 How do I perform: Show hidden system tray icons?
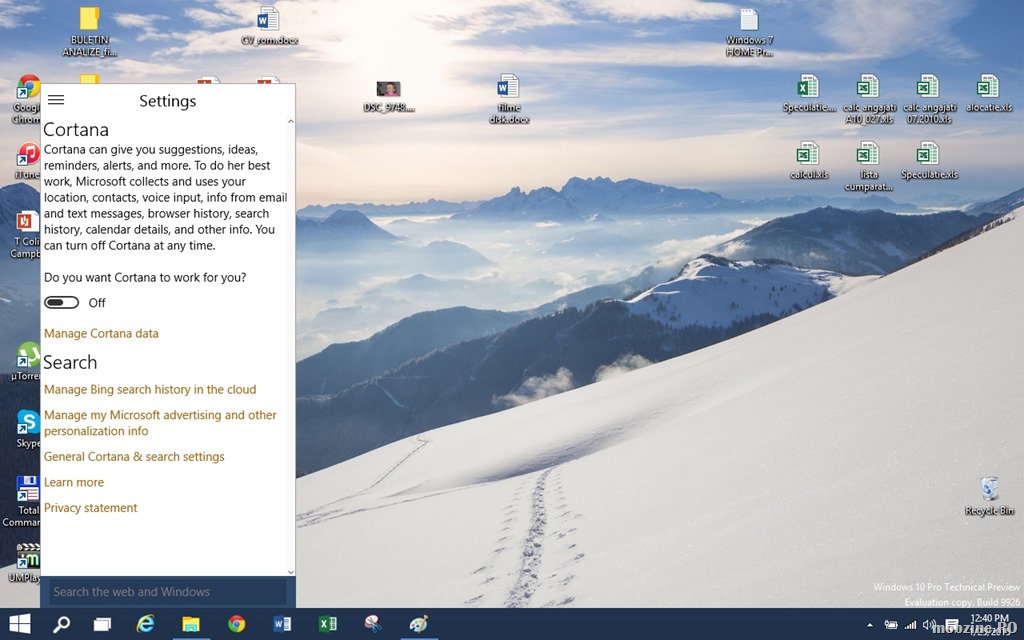869,625
